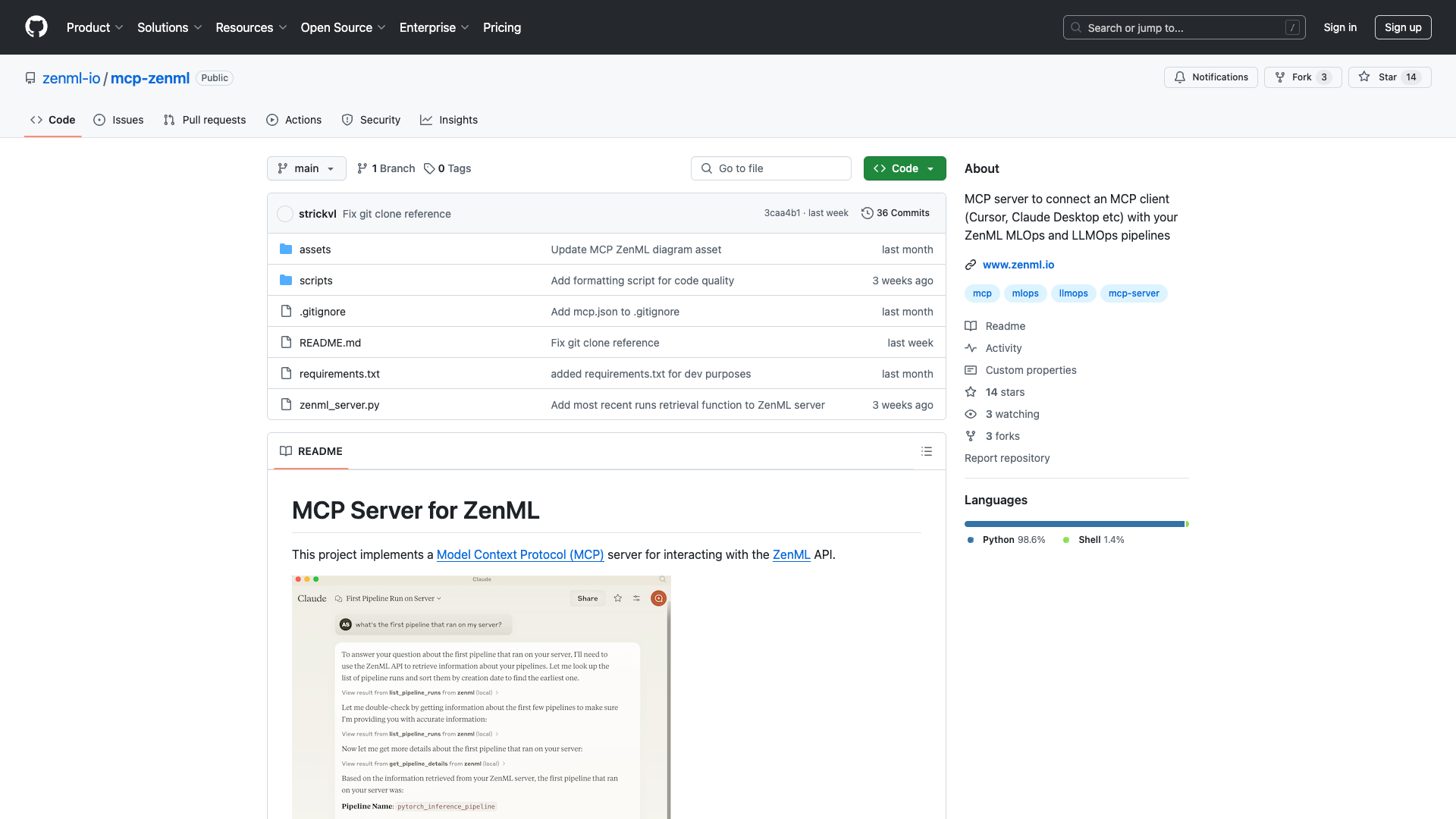View commit history via the clock icon
Image resolution: width=1456 pixels, height=819 pixels.
(868, 213)
